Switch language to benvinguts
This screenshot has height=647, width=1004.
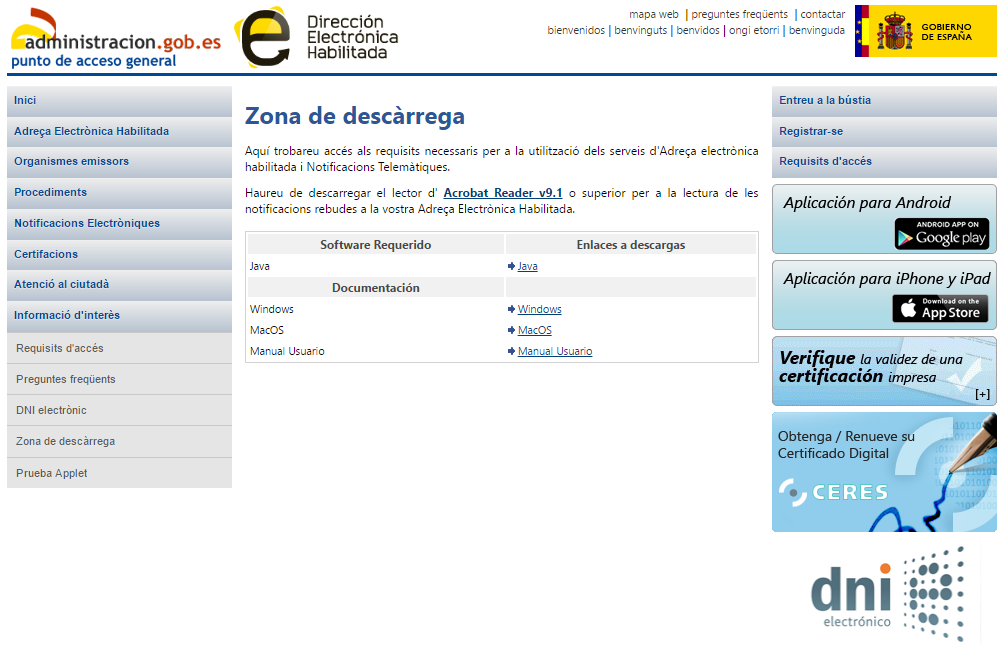(x=641, y=30)
